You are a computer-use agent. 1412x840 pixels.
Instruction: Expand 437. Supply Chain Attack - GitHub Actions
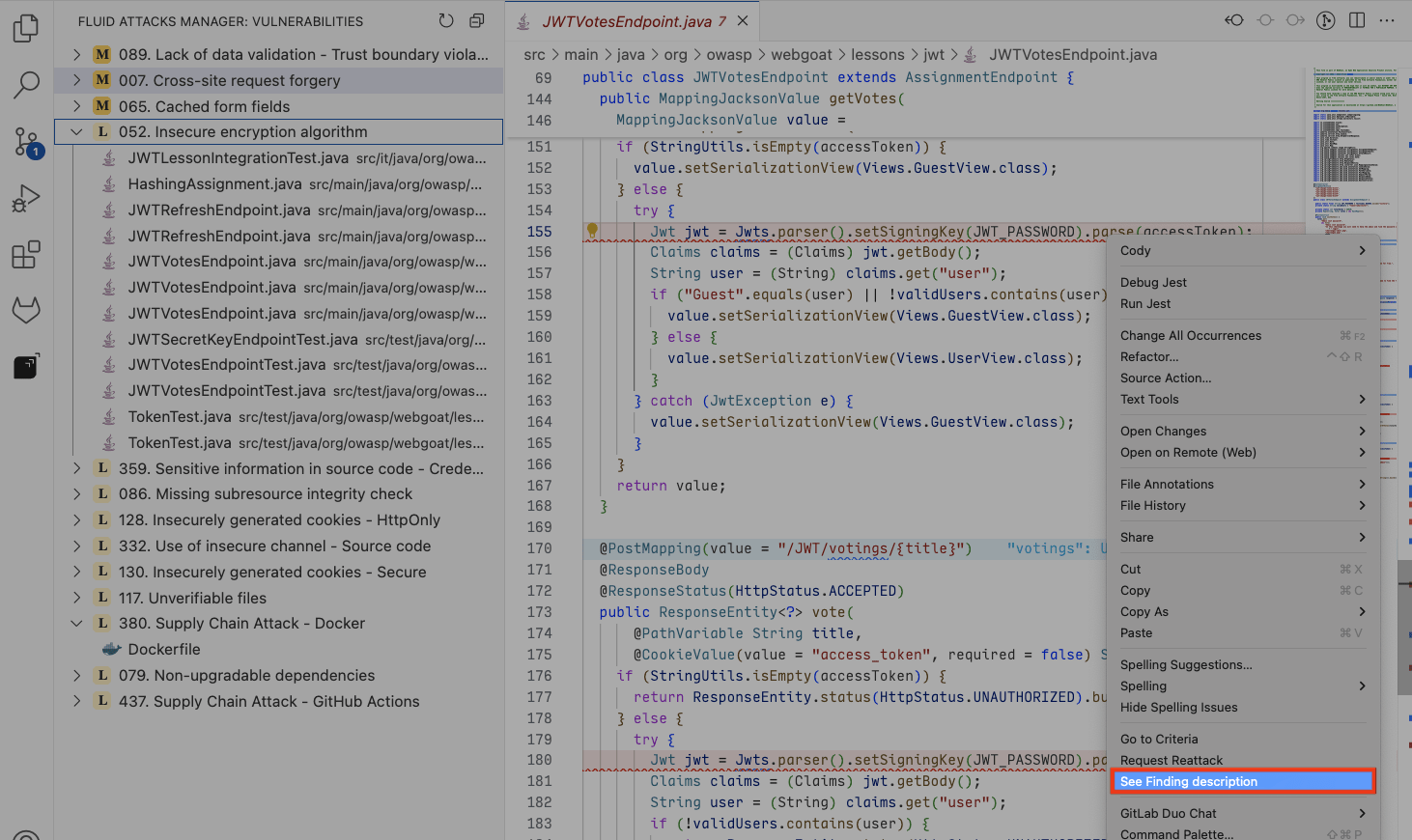coord(76,701)
